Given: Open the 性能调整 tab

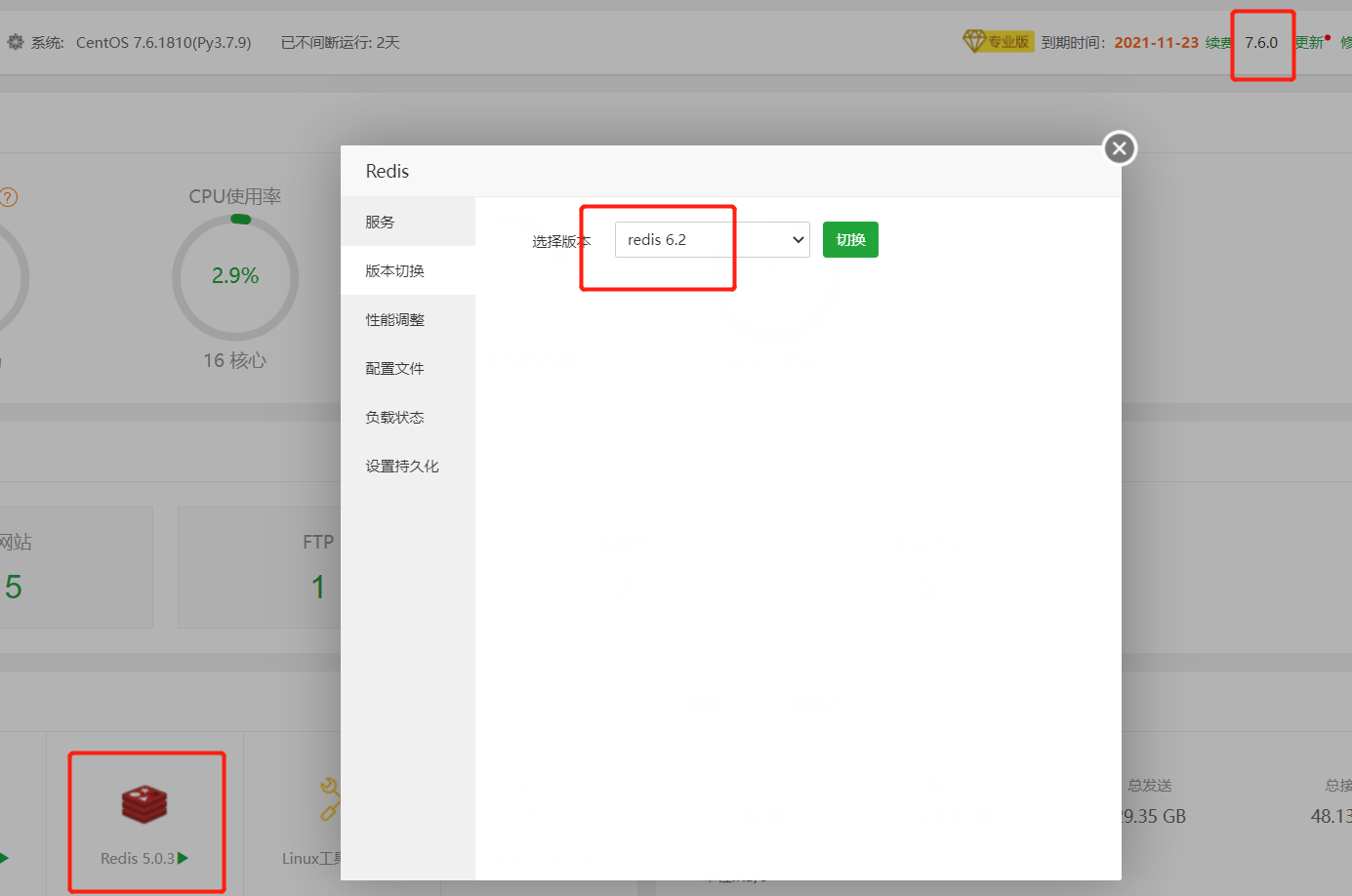Looking at the screenshot, I should click(x=408, y=319).
